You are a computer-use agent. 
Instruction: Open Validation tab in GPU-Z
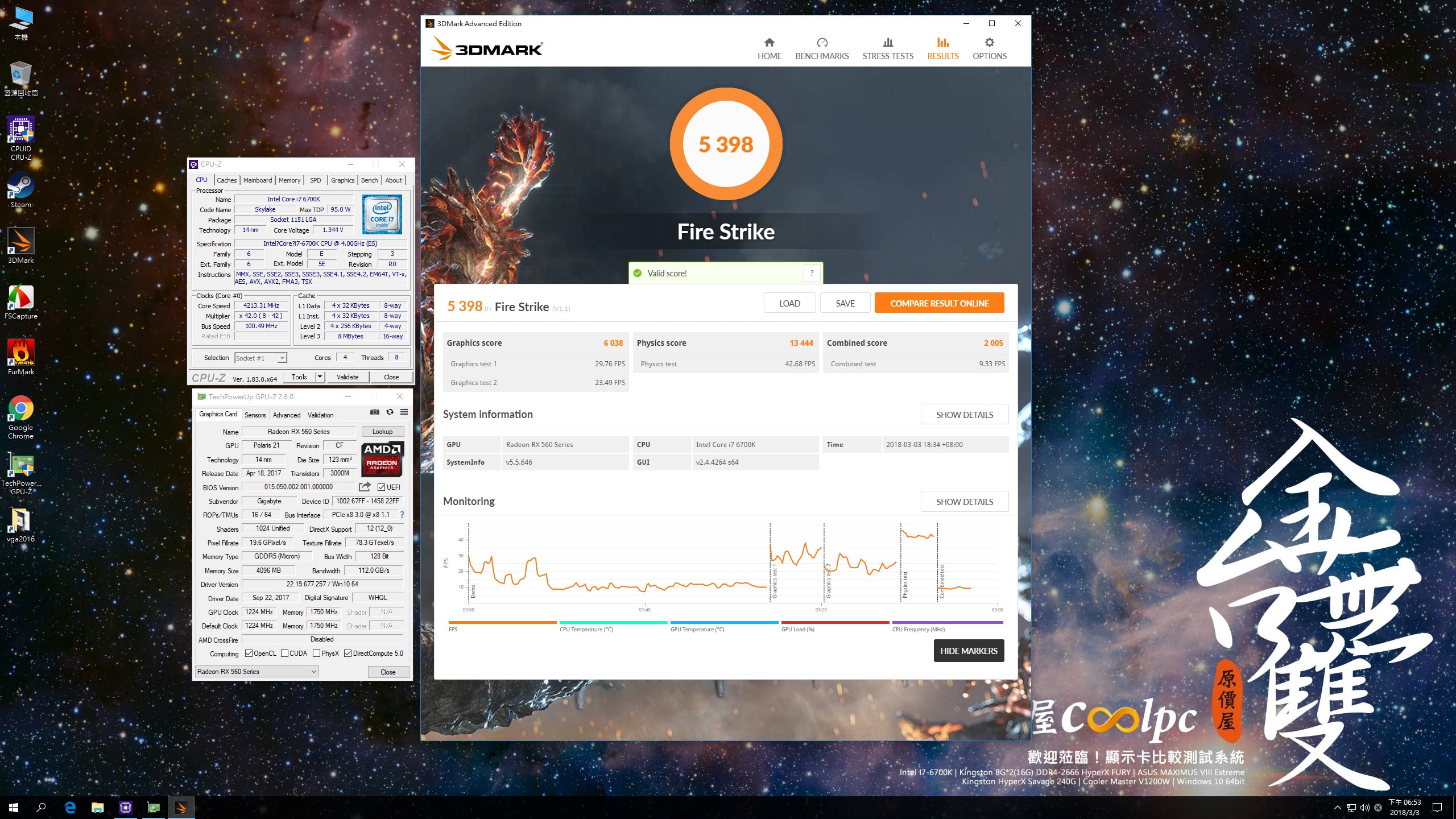(320, 415)
